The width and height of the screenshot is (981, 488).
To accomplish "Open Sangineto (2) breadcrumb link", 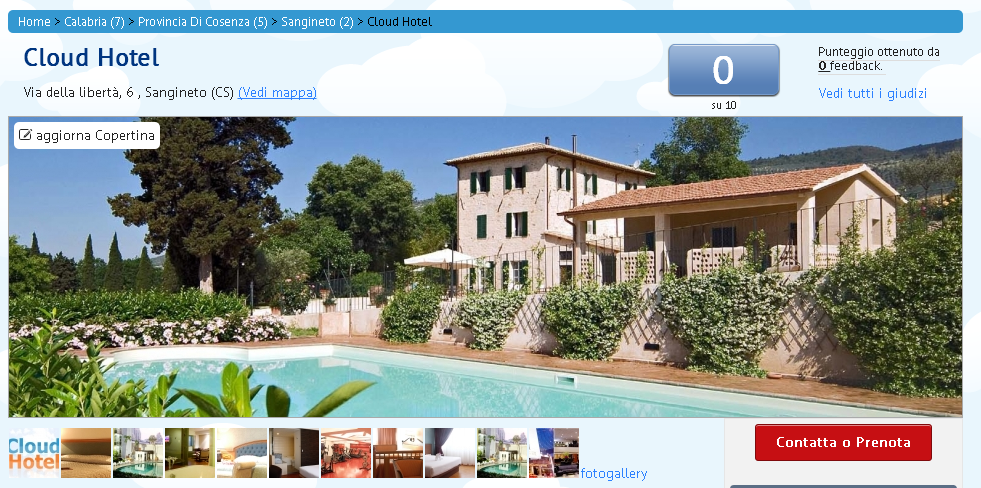I will pos(317,22).
